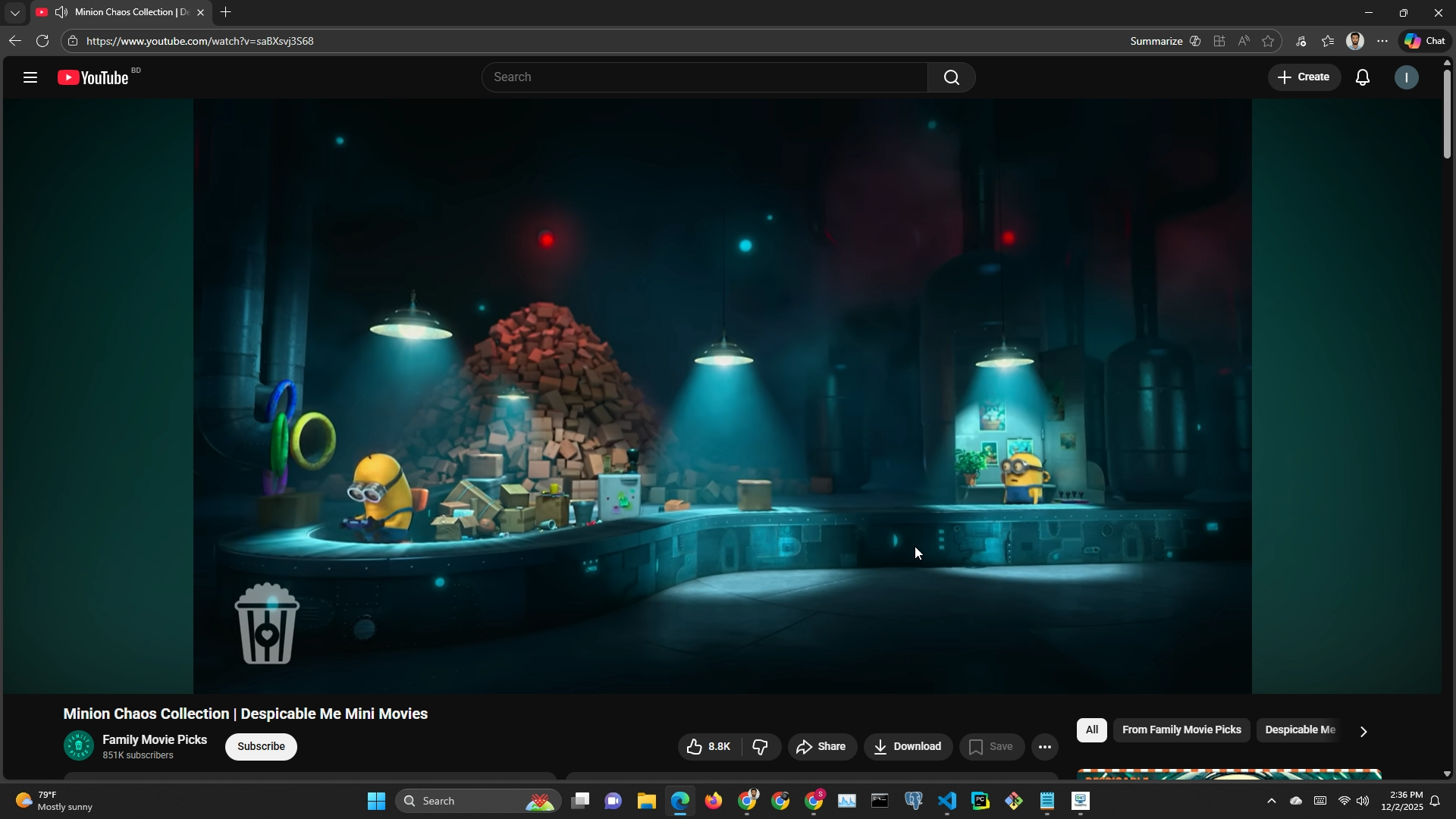Share this video

coord(821,747)
